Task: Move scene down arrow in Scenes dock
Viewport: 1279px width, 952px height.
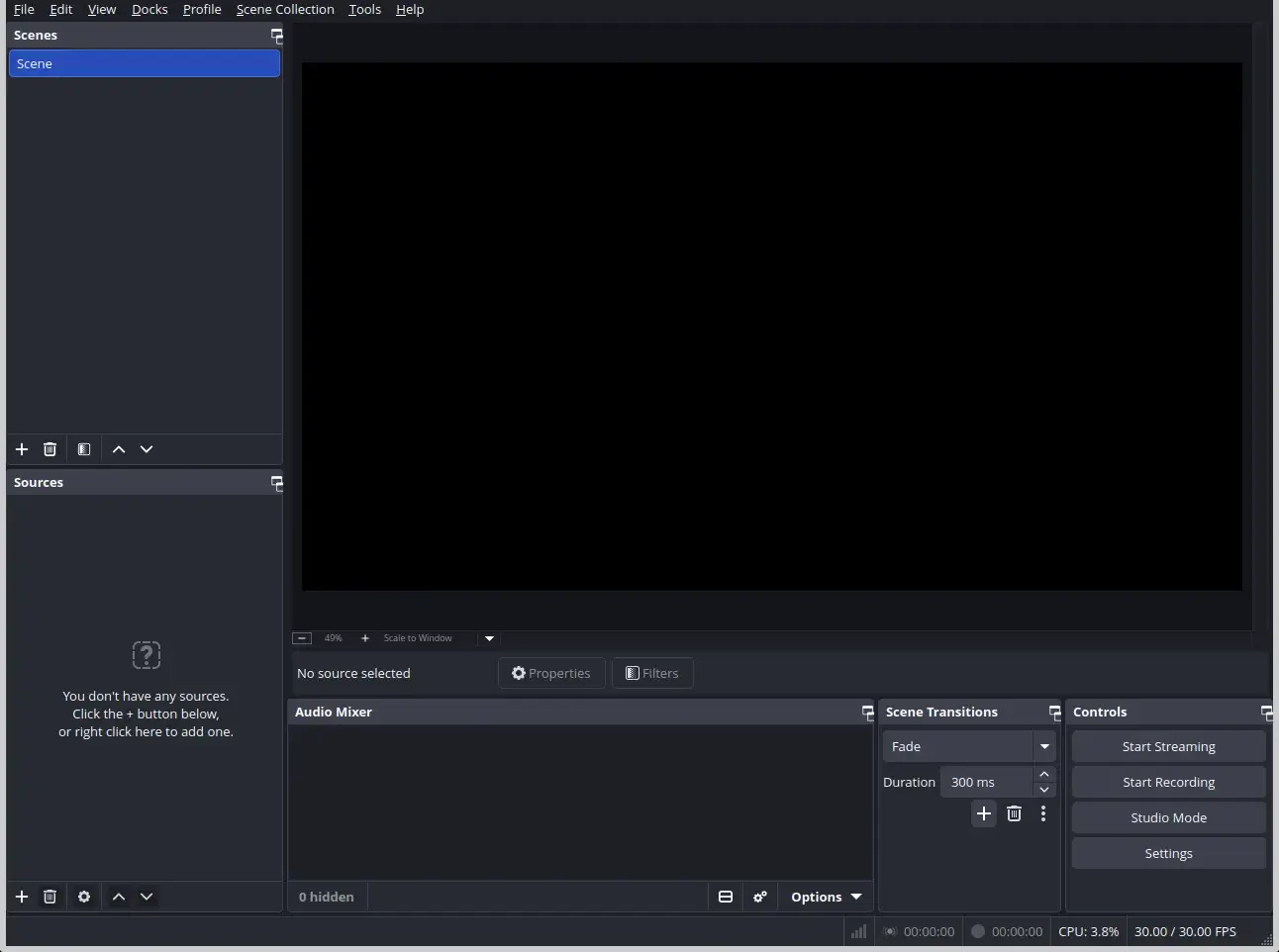Action: click(147, 449)
